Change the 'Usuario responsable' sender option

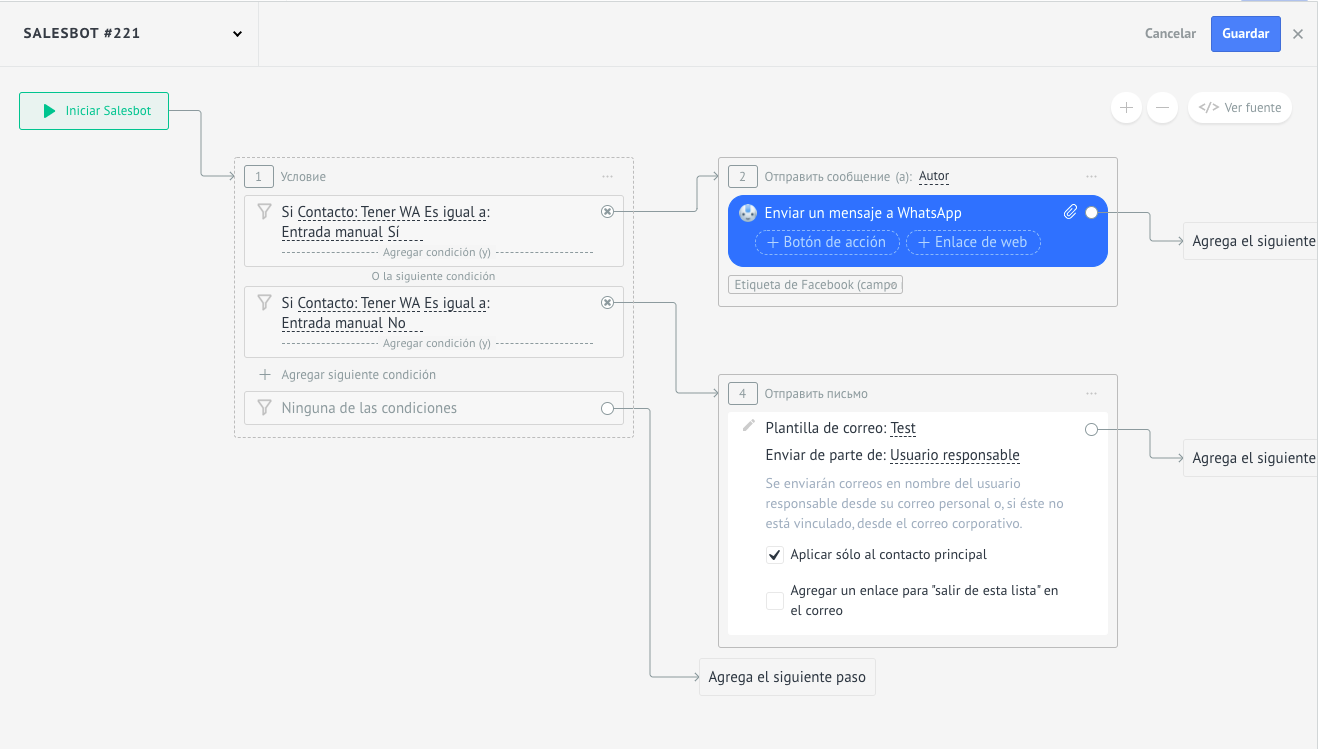click(x=955, y=455)
